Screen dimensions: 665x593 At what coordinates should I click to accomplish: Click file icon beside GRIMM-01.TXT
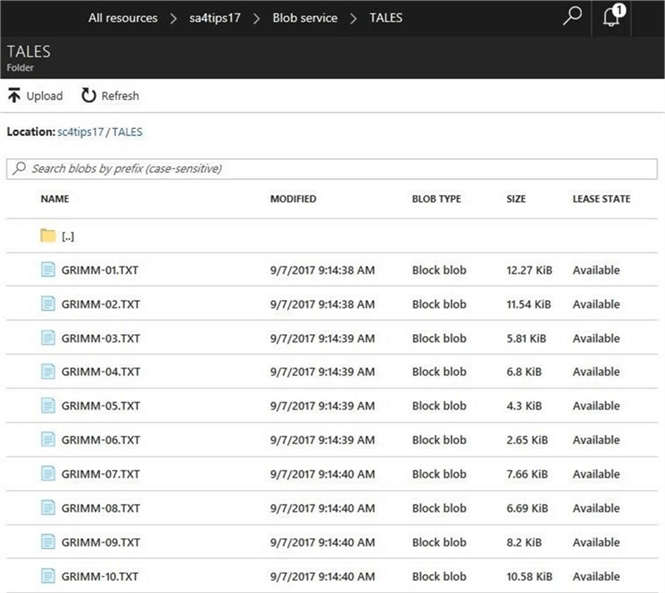(x=48, y=270)
